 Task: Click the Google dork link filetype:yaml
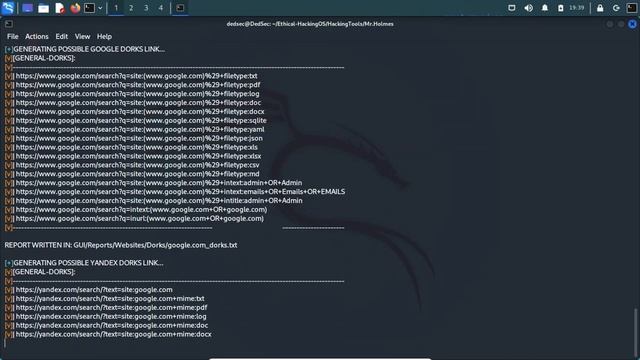click(140, 129)
